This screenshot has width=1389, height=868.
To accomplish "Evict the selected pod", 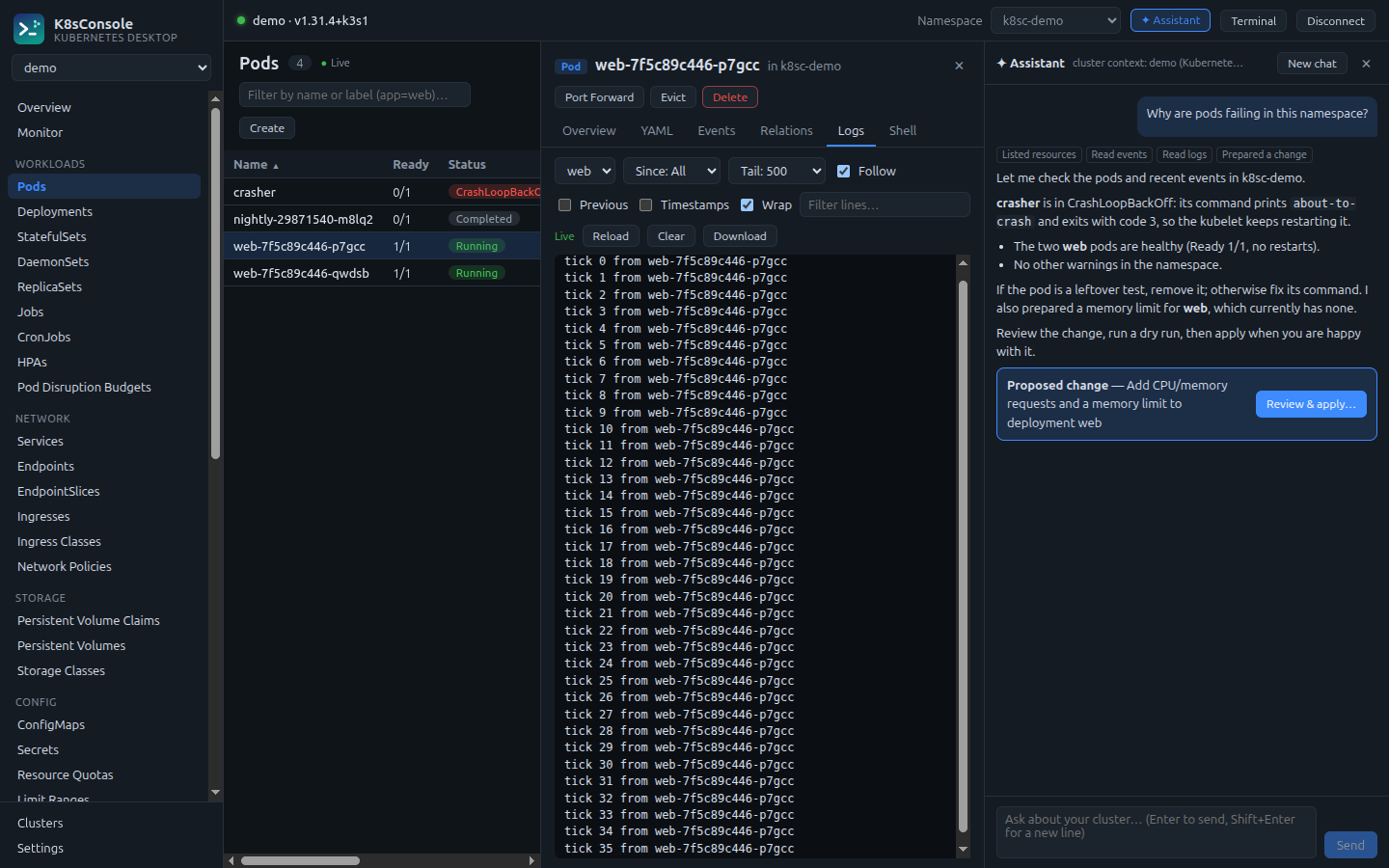I will [x=673, y=97].
